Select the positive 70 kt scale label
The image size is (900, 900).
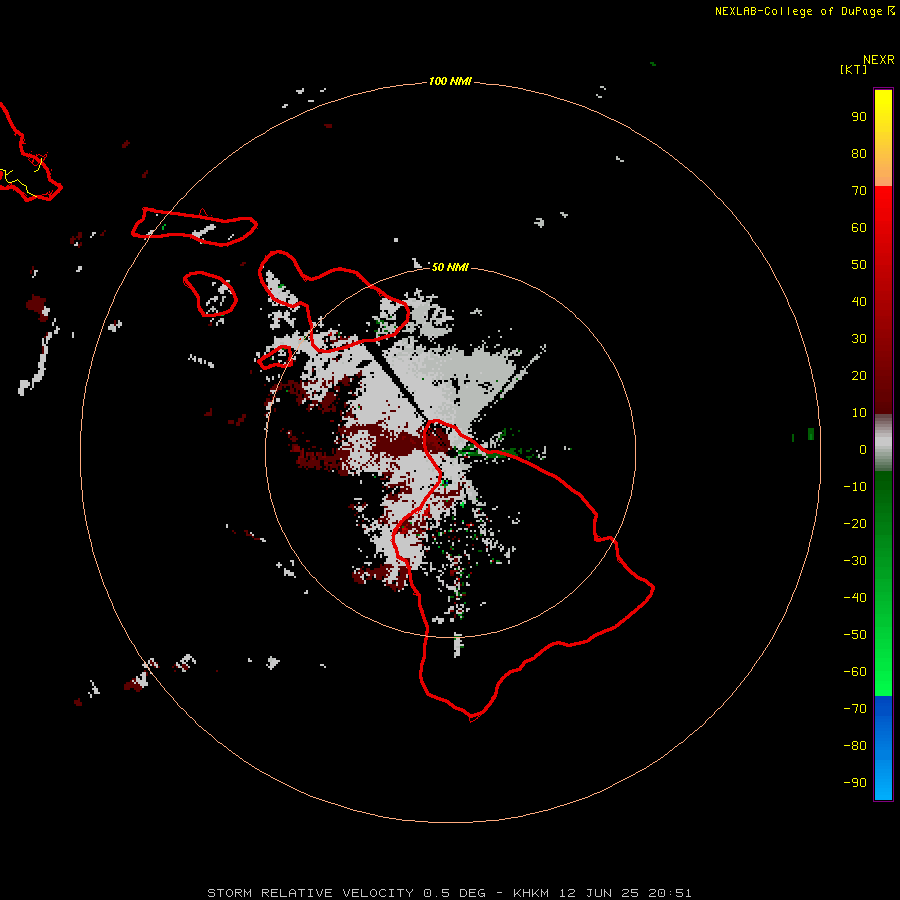click(x=859, y=191)
